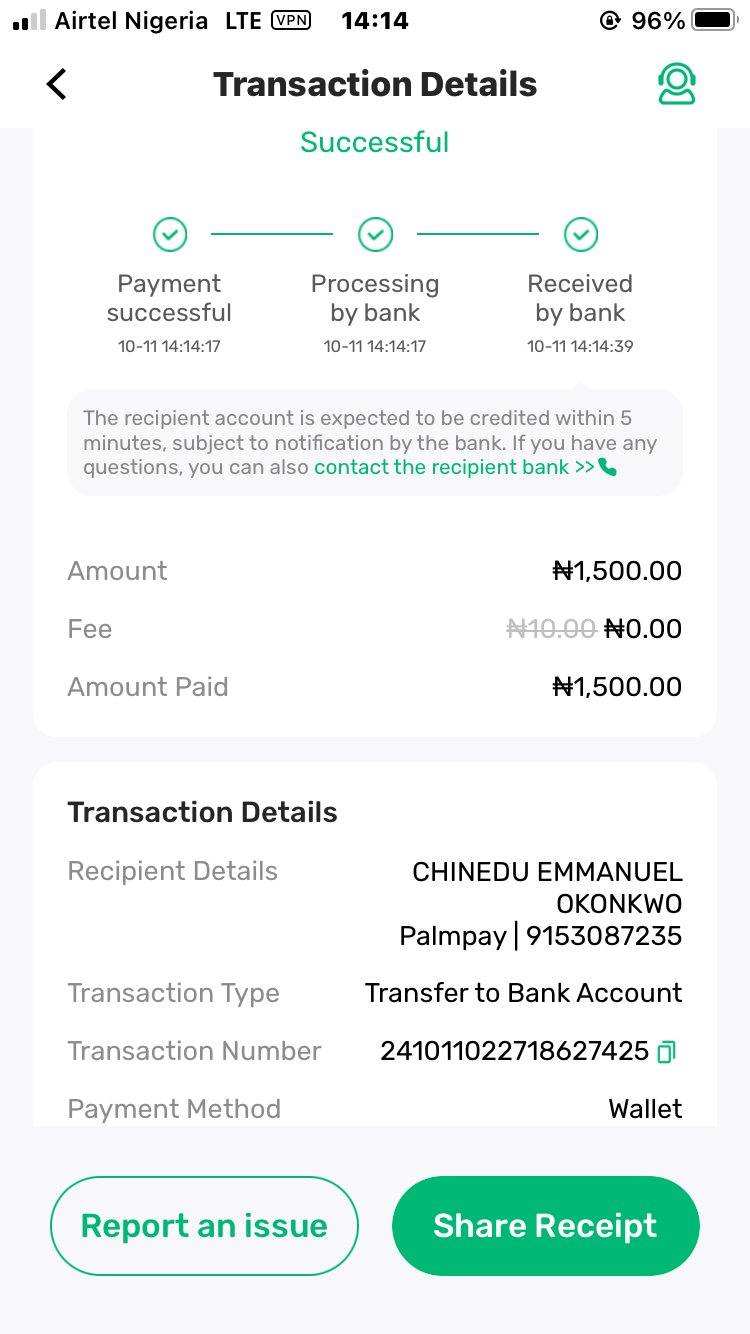Tap the status bar clock time

375,20
